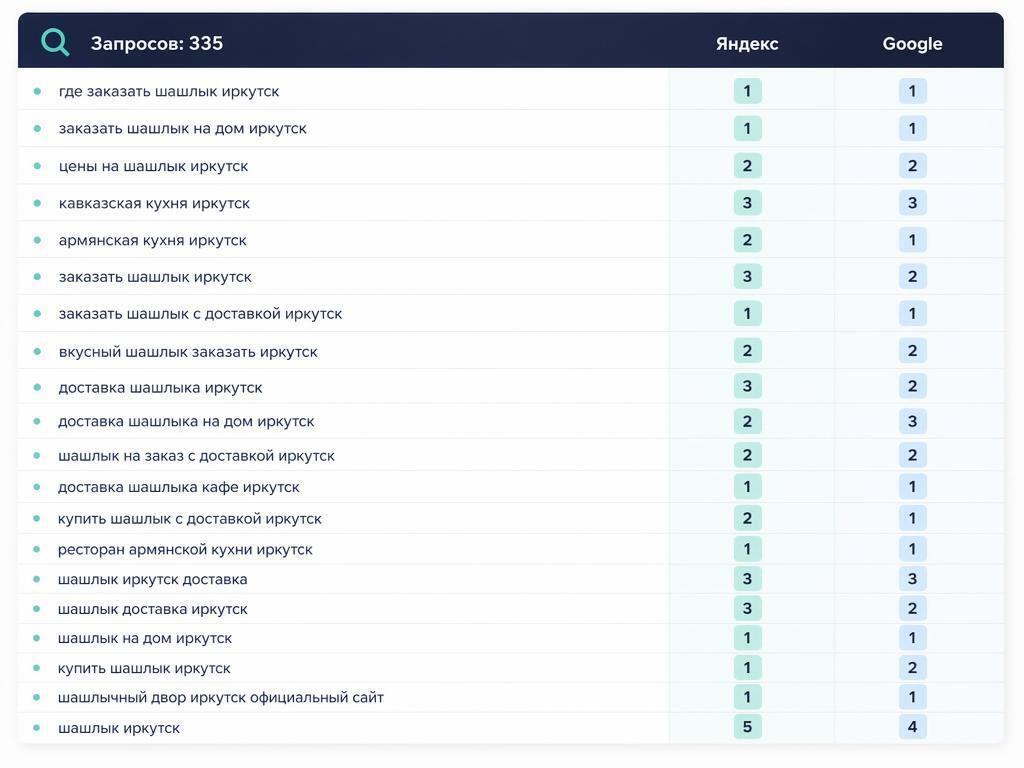
Task: Open query 'где заказать шашлык иркутск'
Action: tap(168, 91)
